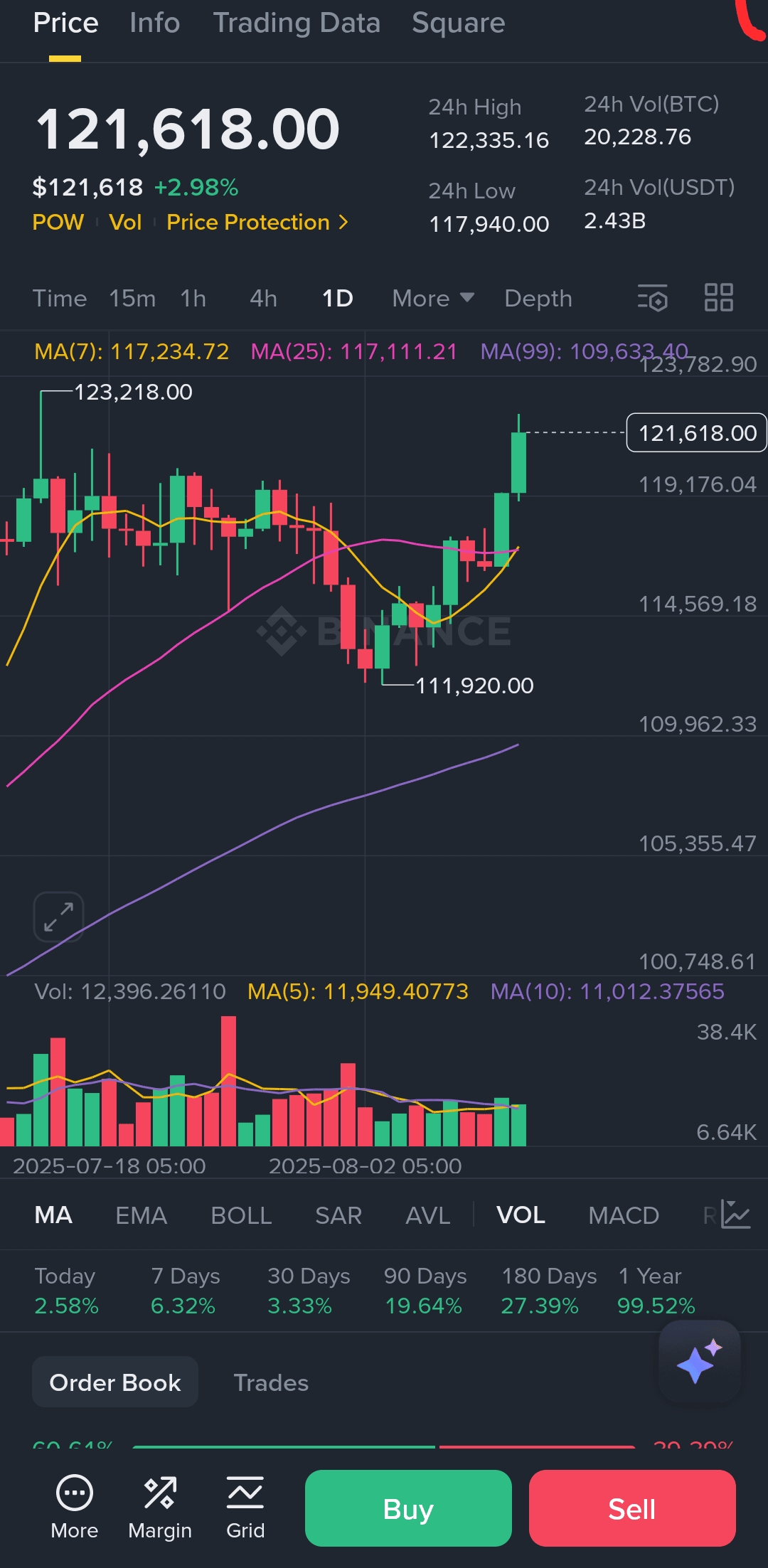Select the 4h timeframe
Image resolution: width=768 pixels, height=1568 pixels.
click(x=263, y=299)
